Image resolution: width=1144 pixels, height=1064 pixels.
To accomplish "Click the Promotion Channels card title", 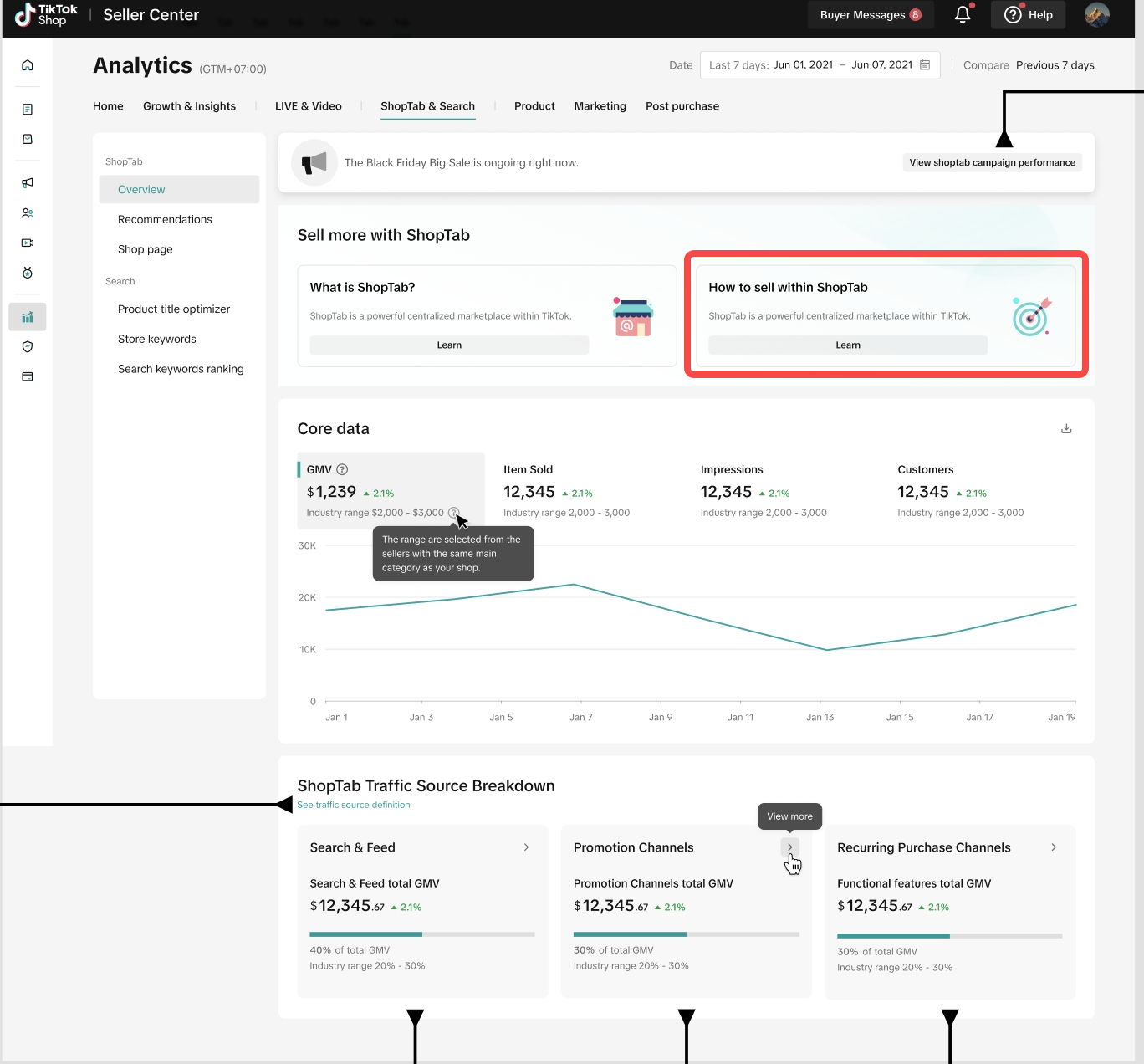I will 634,847.
